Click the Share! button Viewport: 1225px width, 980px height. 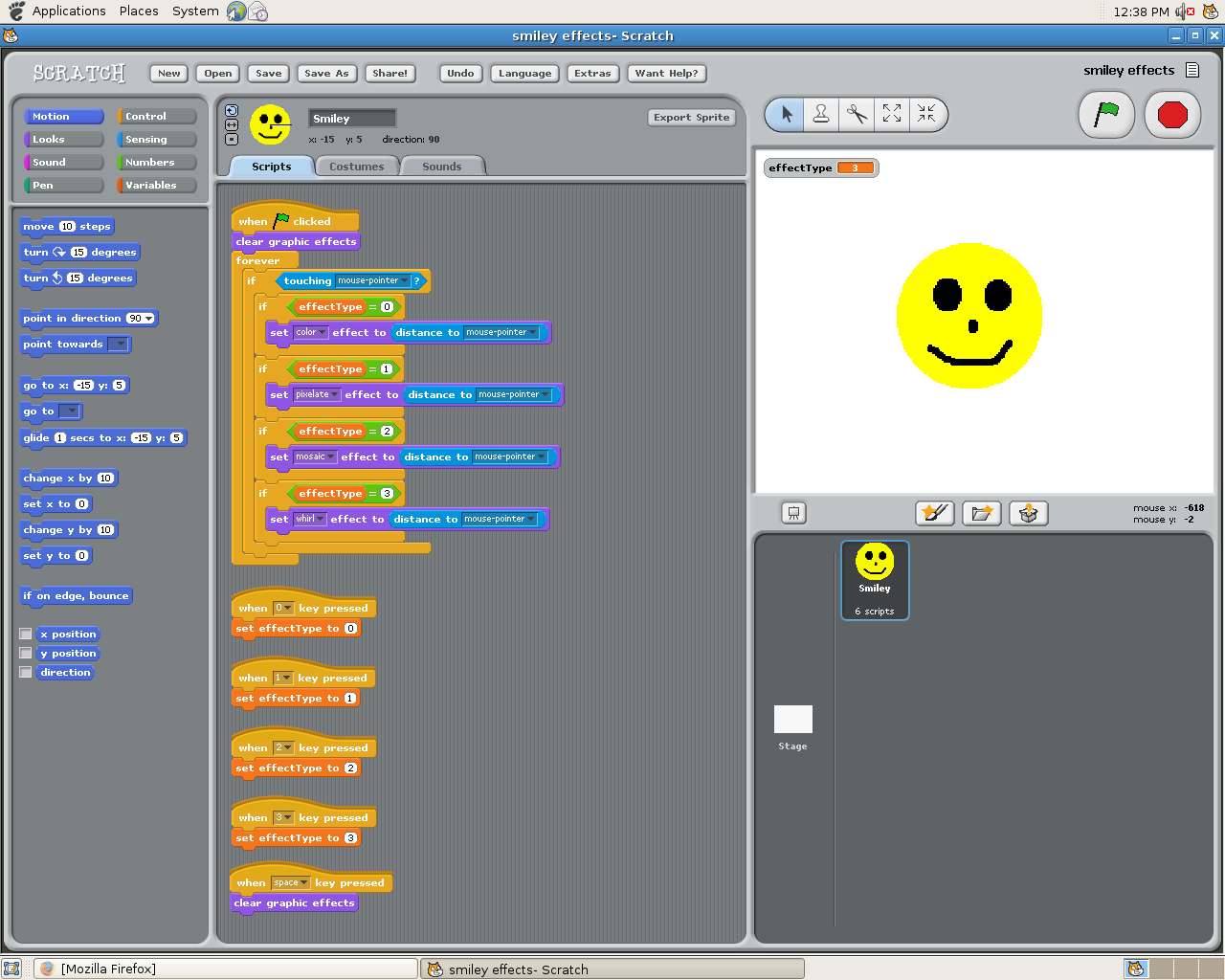(x=390, y=73)
